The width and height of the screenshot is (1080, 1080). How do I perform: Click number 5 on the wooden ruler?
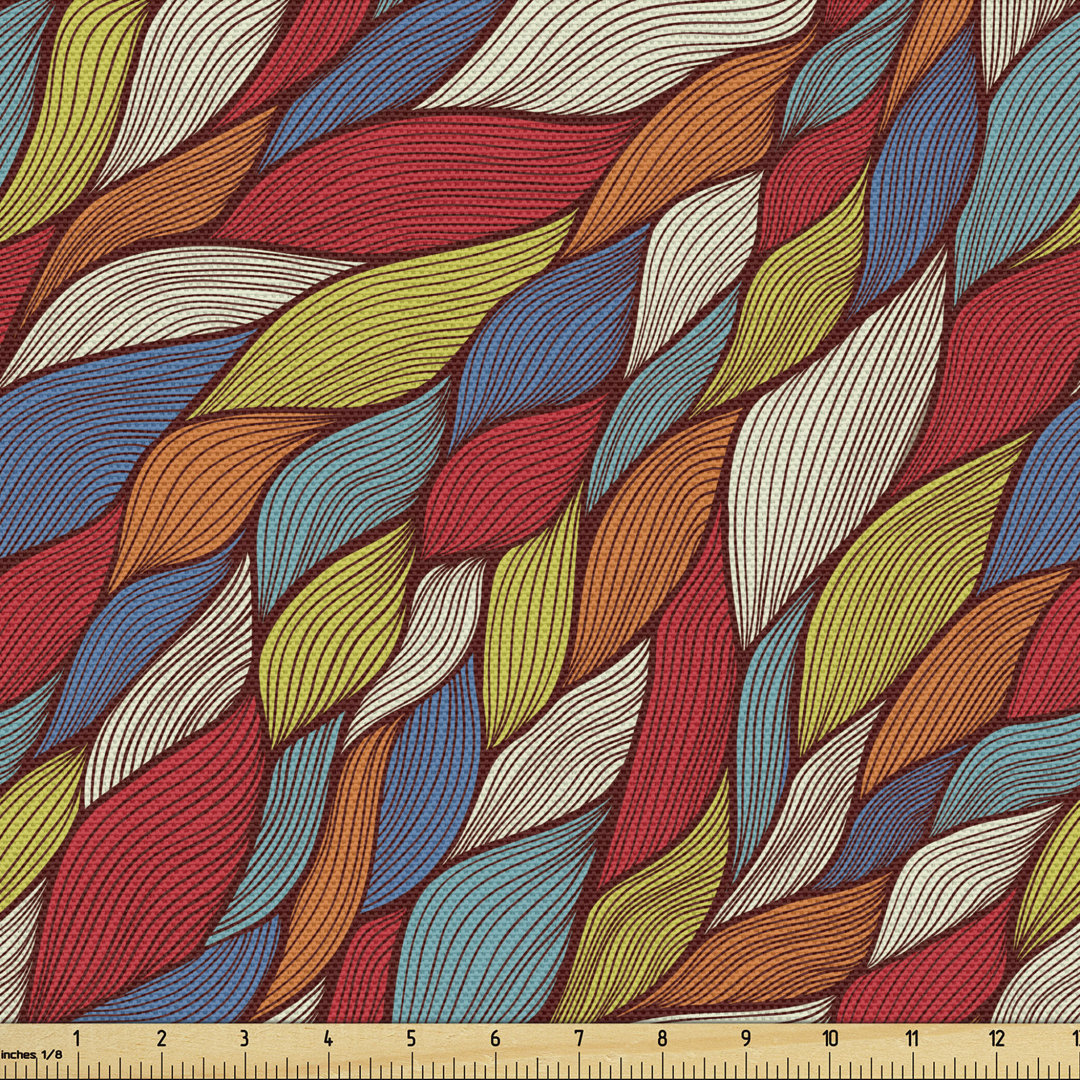coord(412,1039)
